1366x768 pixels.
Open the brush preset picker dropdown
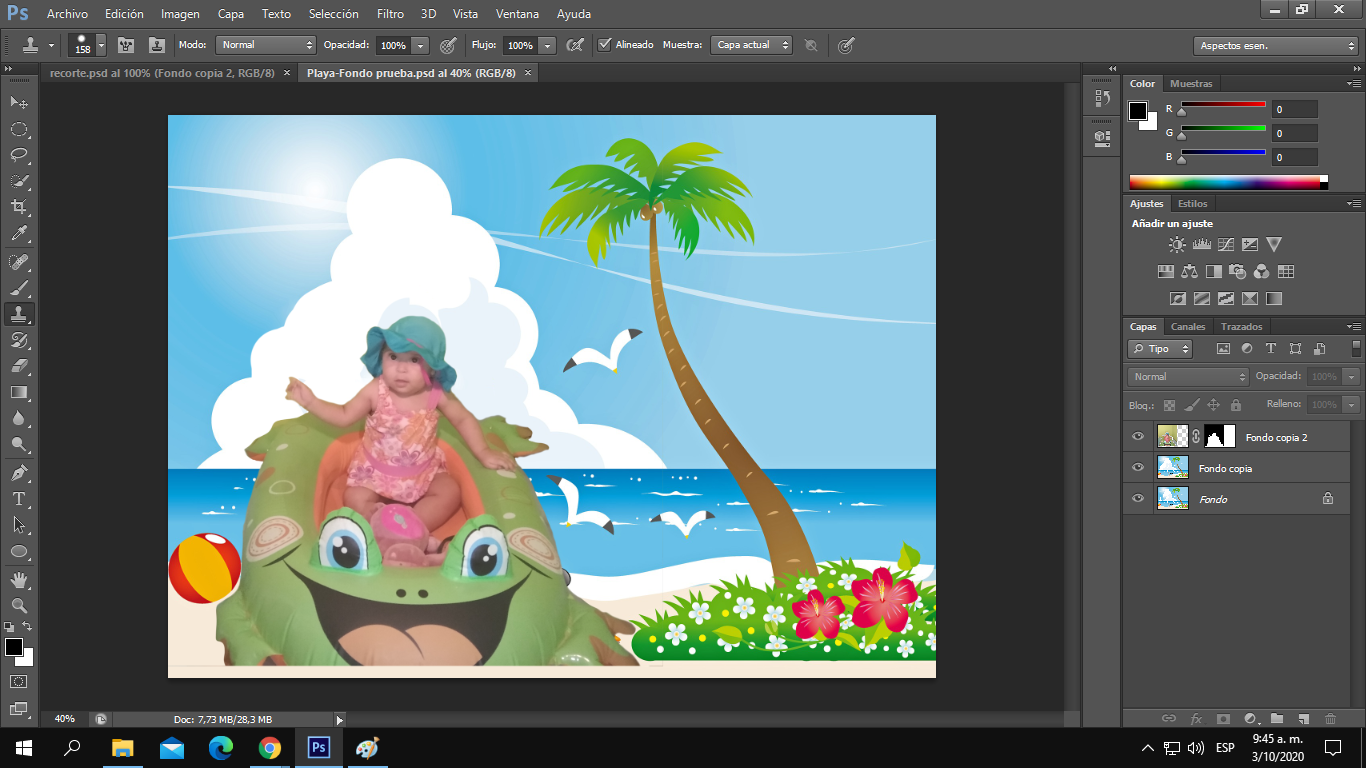tap(101, 45)
